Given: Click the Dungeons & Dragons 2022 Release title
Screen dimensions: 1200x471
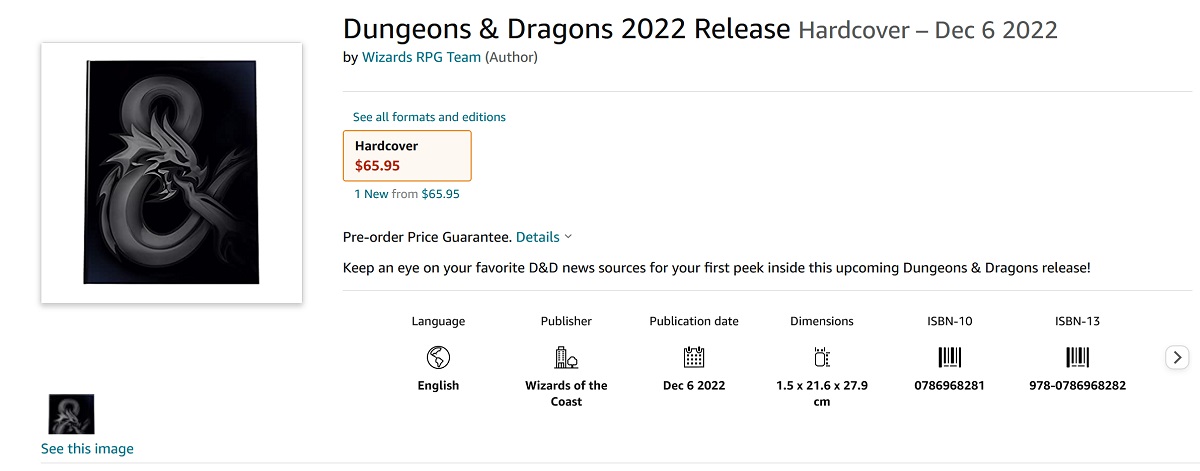Looking at the screenshot, I should point(567,29).
